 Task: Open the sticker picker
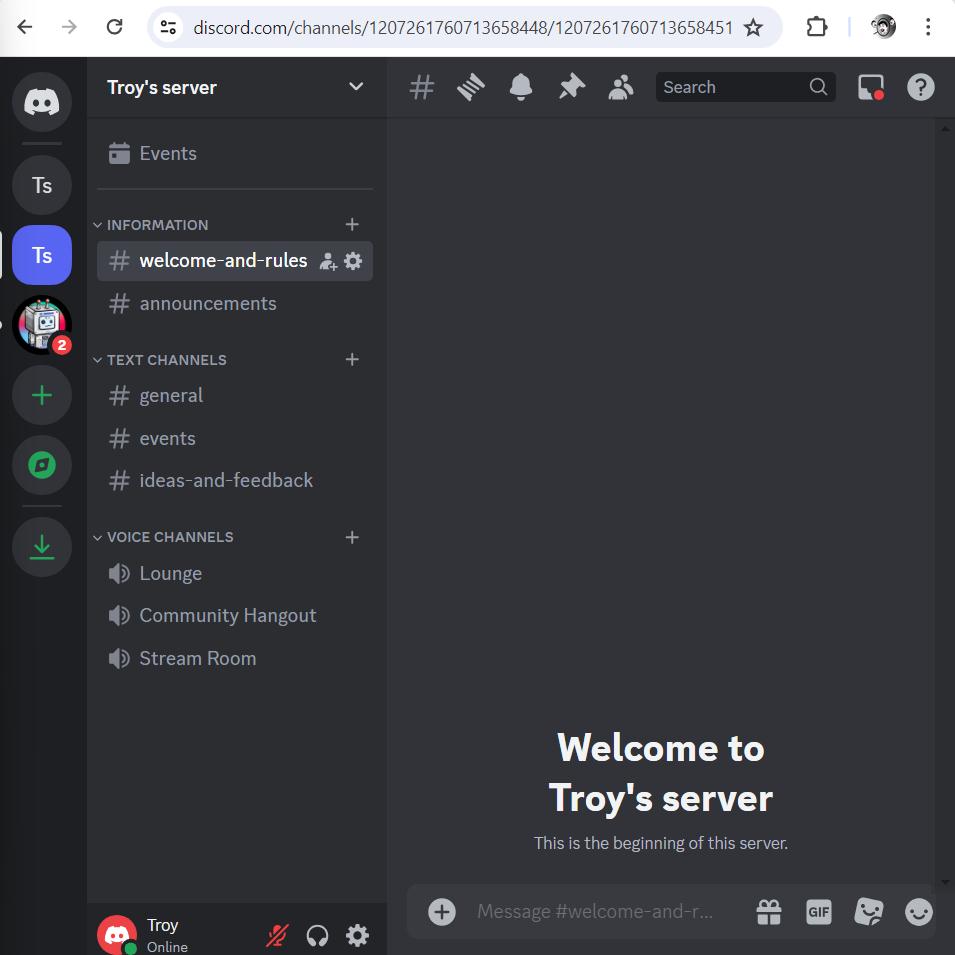tap(868, 911)
